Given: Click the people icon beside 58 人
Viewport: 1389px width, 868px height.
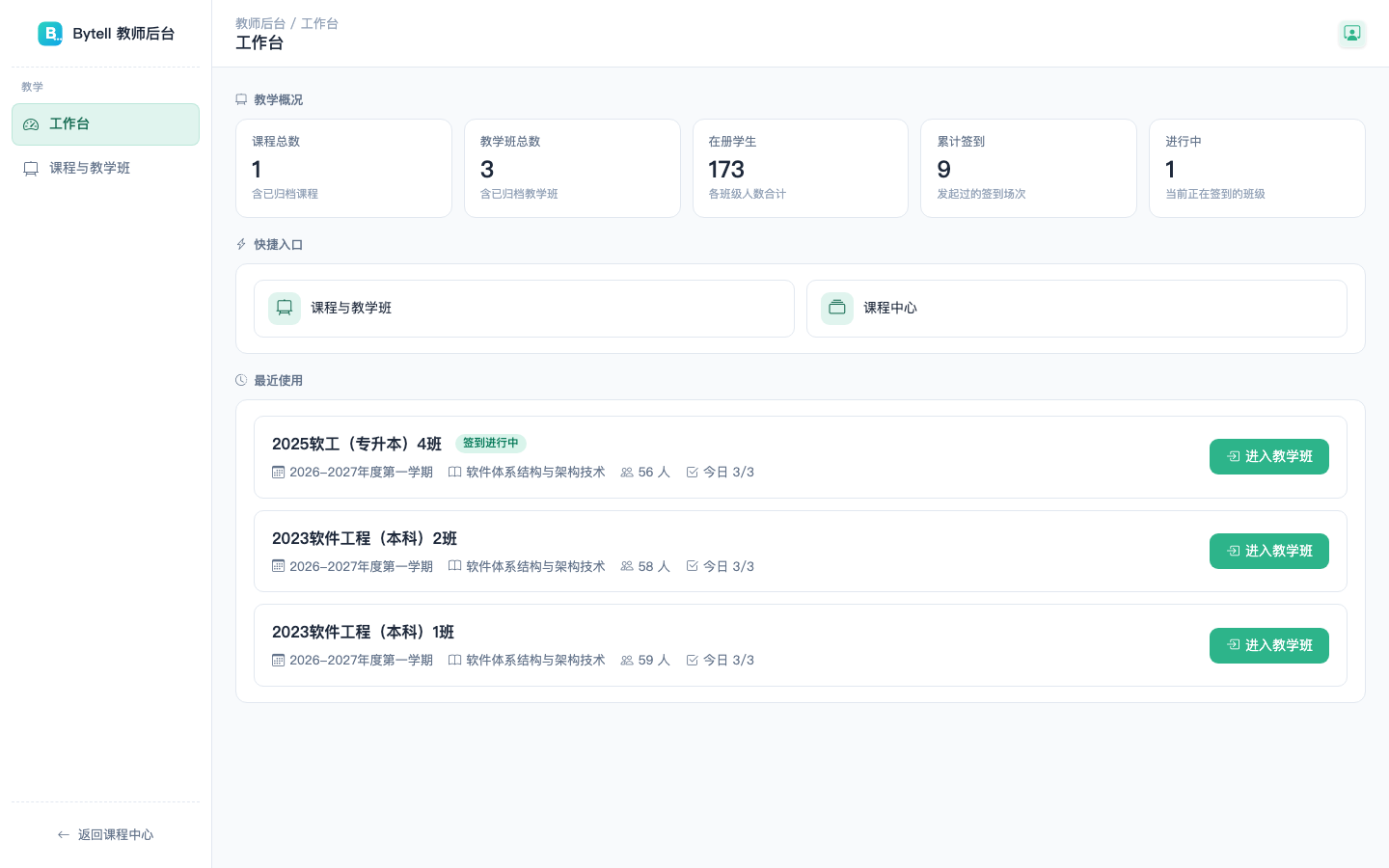Looking at the screenshot, I should (x=627, y=566).
